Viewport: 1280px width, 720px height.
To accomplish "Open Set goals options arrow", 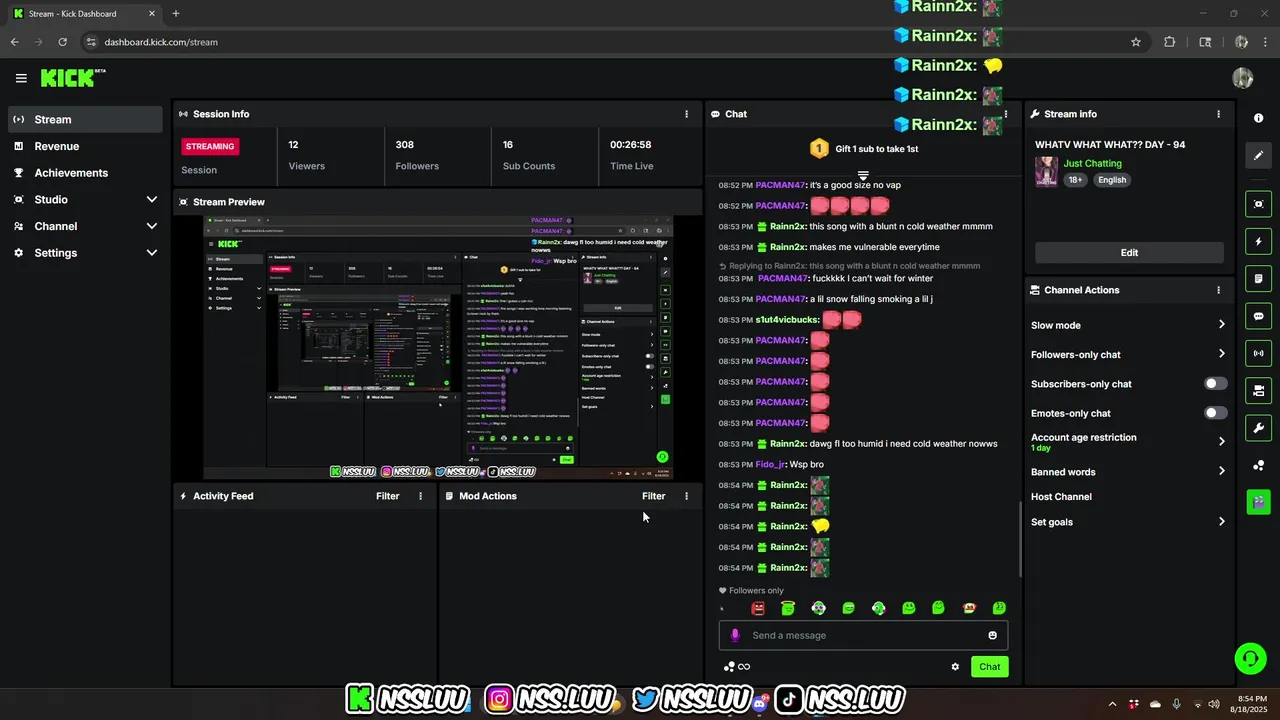I will point(1221,522).
